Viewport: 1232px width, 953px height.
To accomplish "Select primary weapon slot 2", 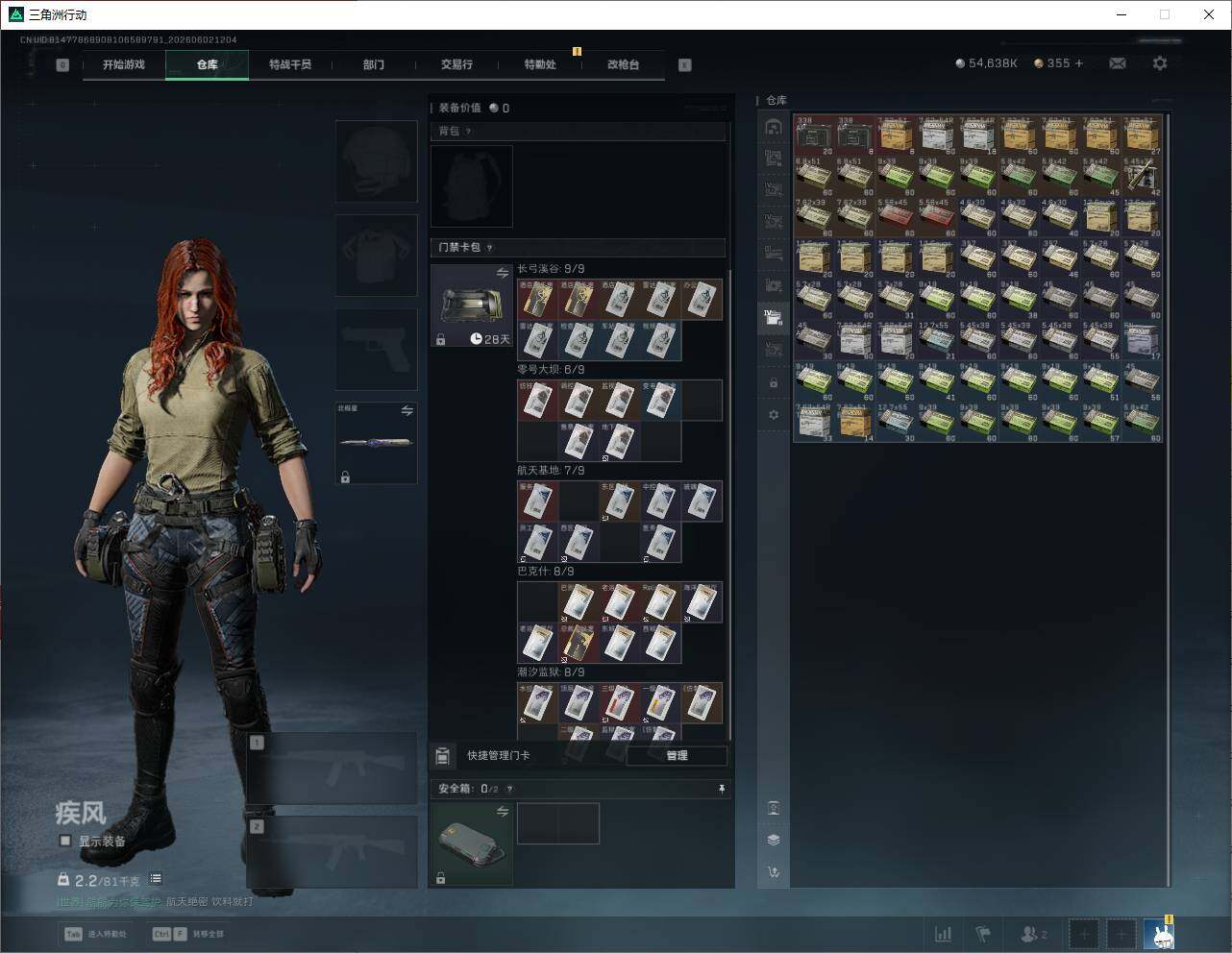I will (332, 853).
